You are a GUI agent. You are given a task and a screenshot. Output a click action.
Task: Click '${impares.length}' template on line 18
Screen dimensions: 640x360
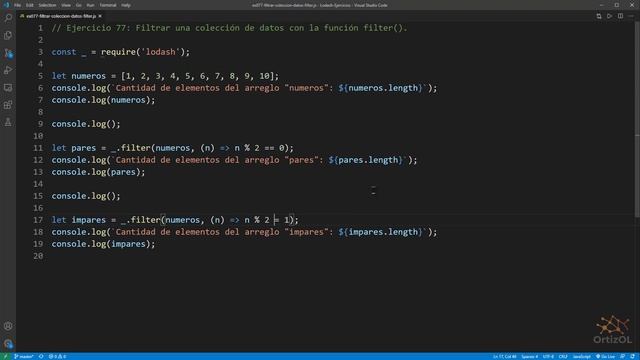(x=380, y=232)
